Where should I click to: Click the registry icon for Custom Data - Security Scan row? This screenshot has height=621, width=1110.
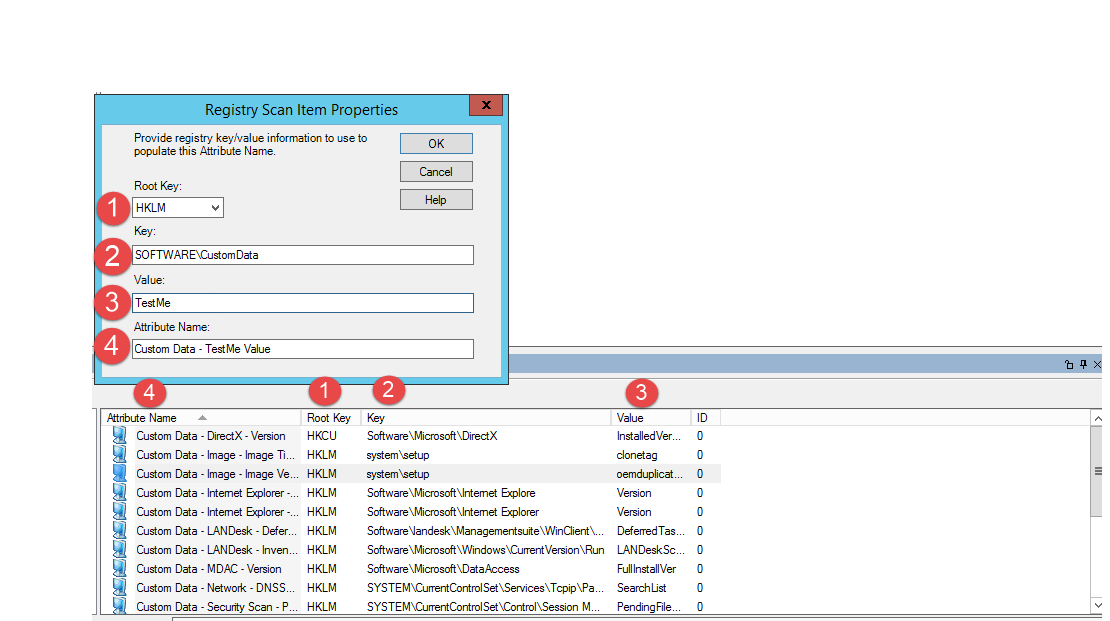(x=121, y=606)
